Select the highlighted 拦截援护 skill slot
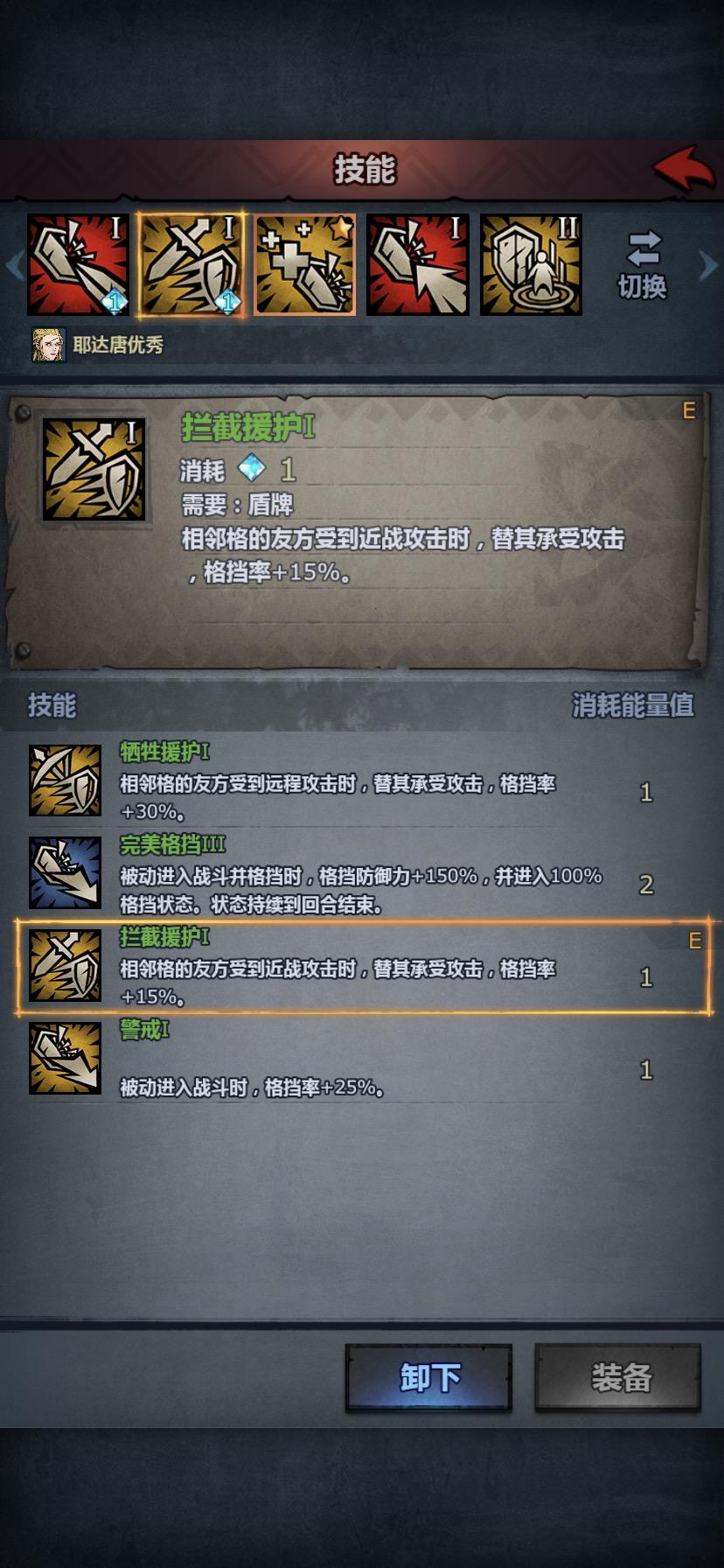This screenshot has width=724, height=1568. coord(191,264)
